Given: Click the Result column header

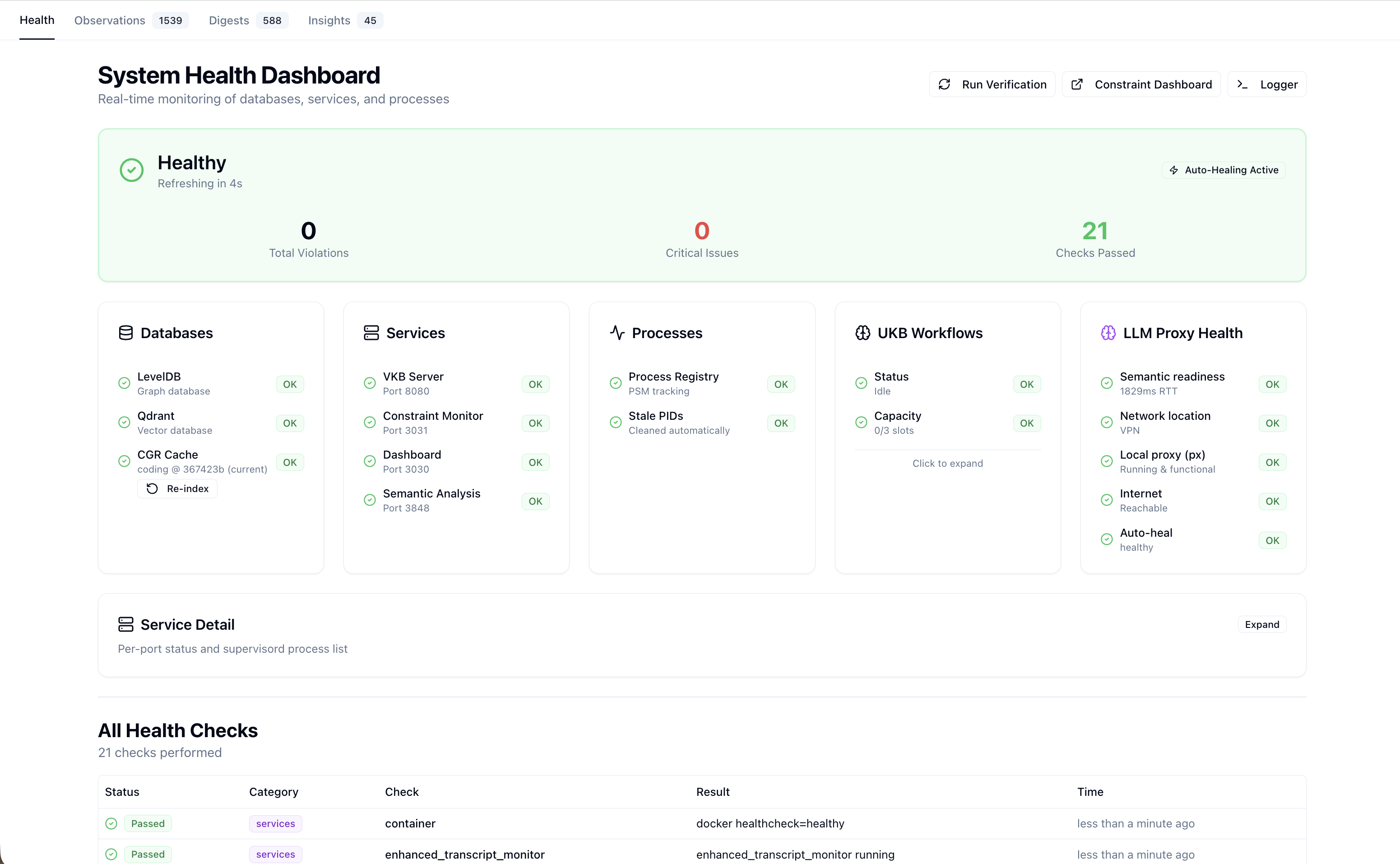Looking at the screenshot, I should point(713,791).
